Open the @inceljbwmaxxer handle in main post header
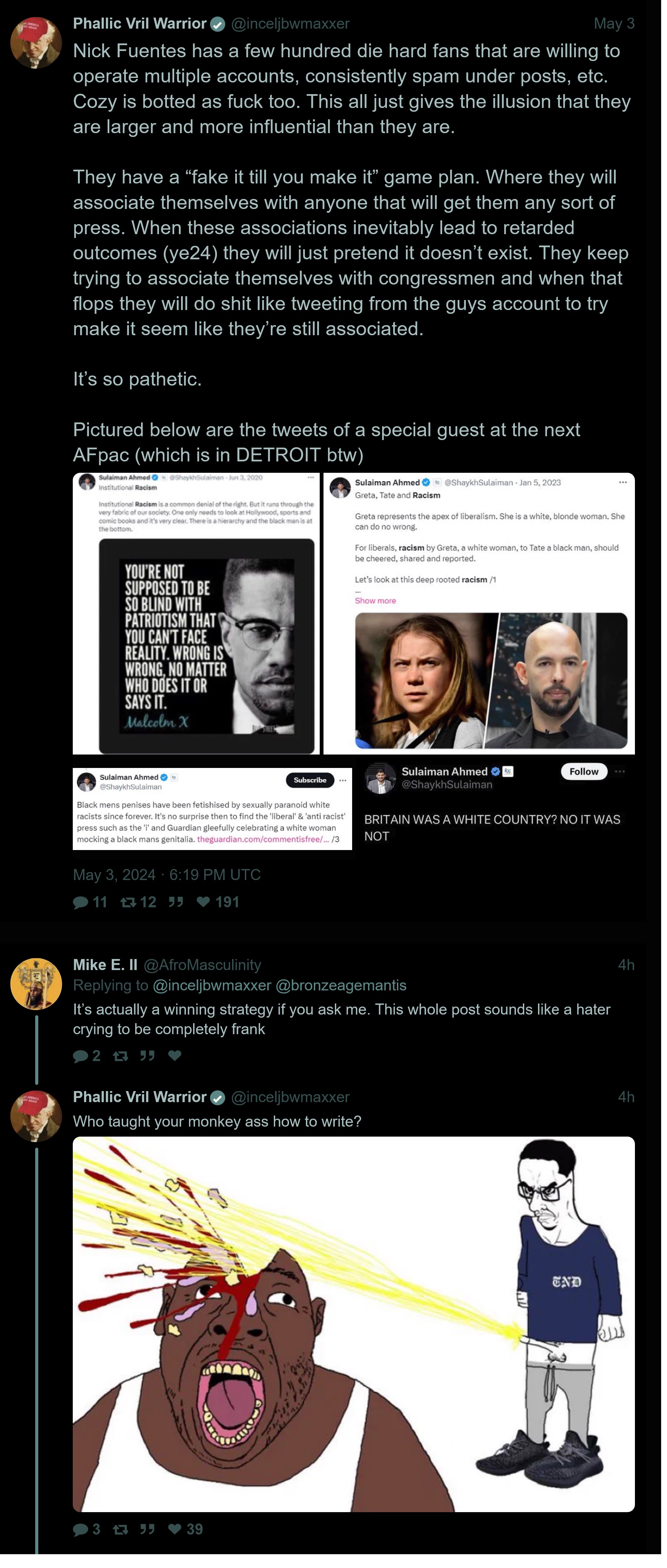The image size is (667, 1568). point(290,24)
